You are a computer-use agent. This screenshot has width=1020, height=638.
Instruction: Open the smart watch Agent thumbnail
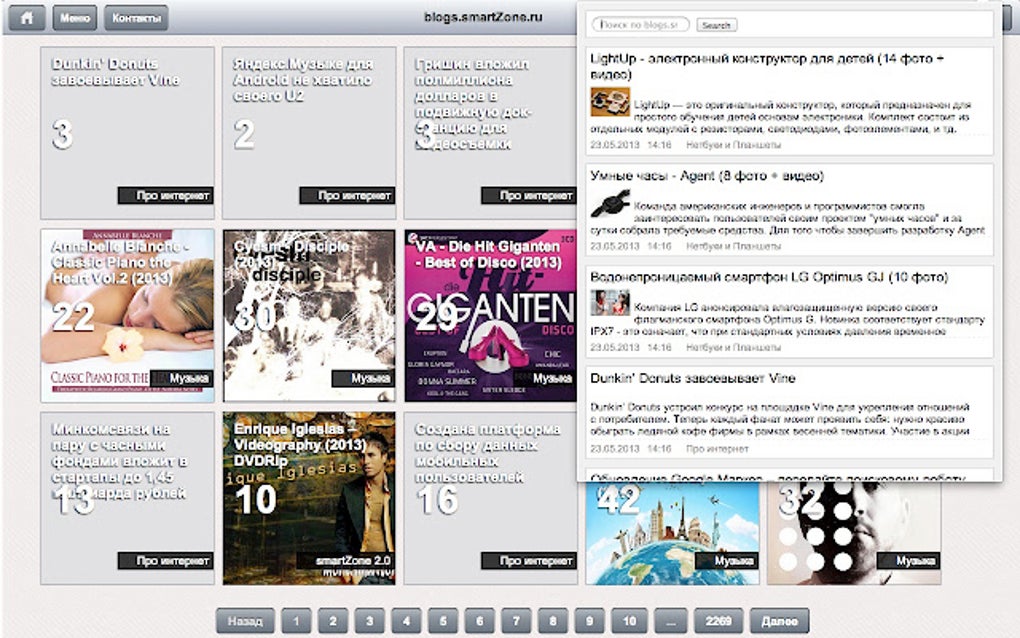tap(610, 203)
